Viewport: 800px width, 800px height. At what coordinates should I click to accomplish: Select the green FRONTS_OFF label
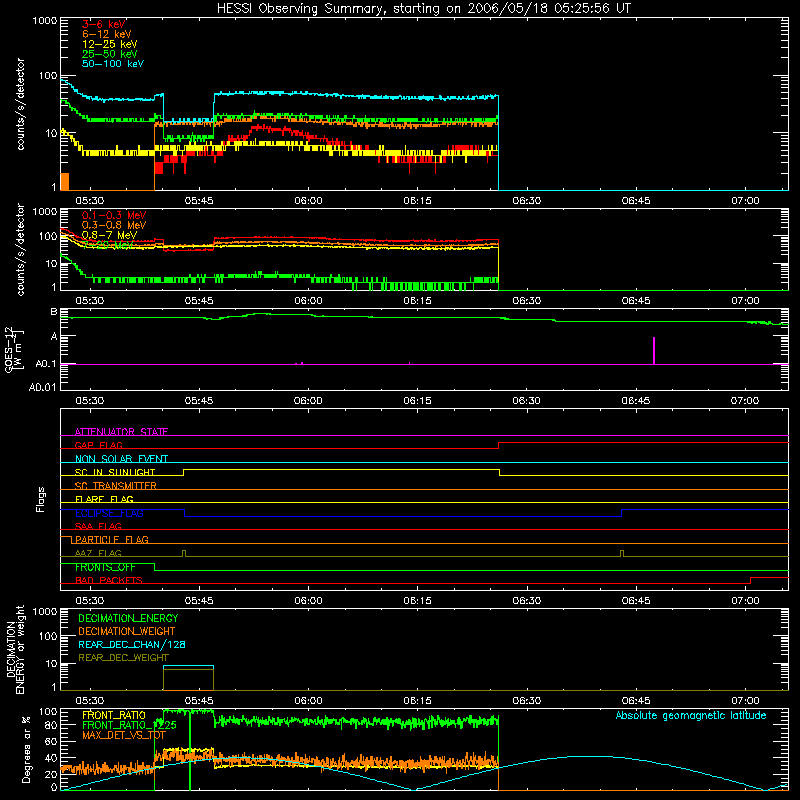pos(106,567)
